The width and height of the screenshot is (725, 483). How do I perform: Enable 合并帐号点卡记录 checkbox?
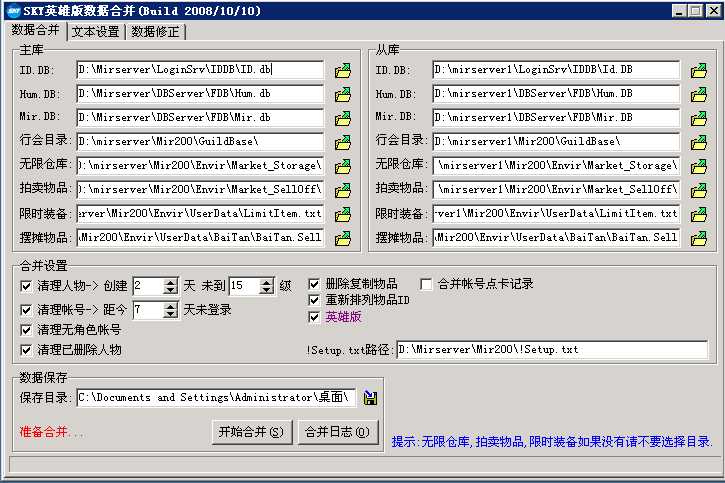click(426, 284)
